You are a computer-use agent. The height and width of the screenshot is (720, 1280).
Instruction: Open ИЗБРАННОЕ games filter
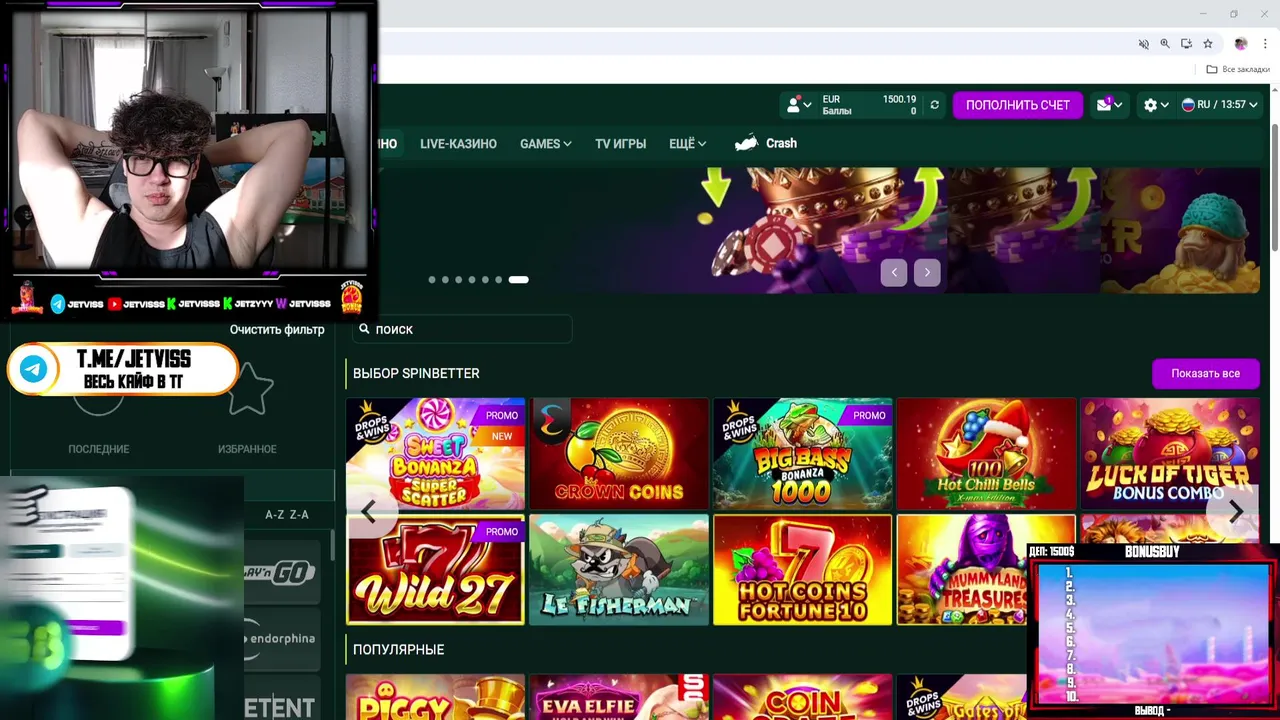click(x=247, y=450)
